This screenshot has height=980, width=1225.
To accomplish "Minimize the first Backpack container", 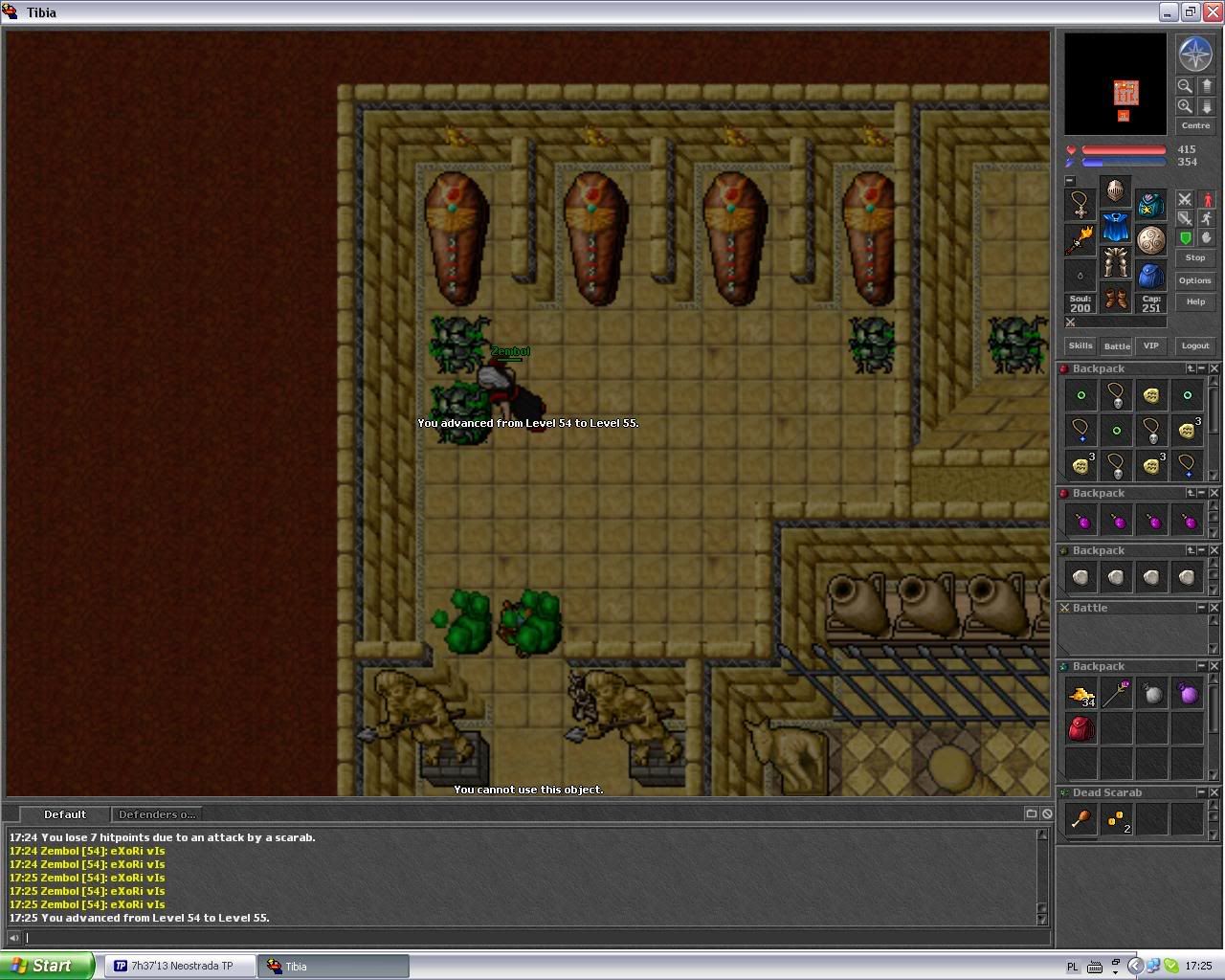I will [1202, 368].
